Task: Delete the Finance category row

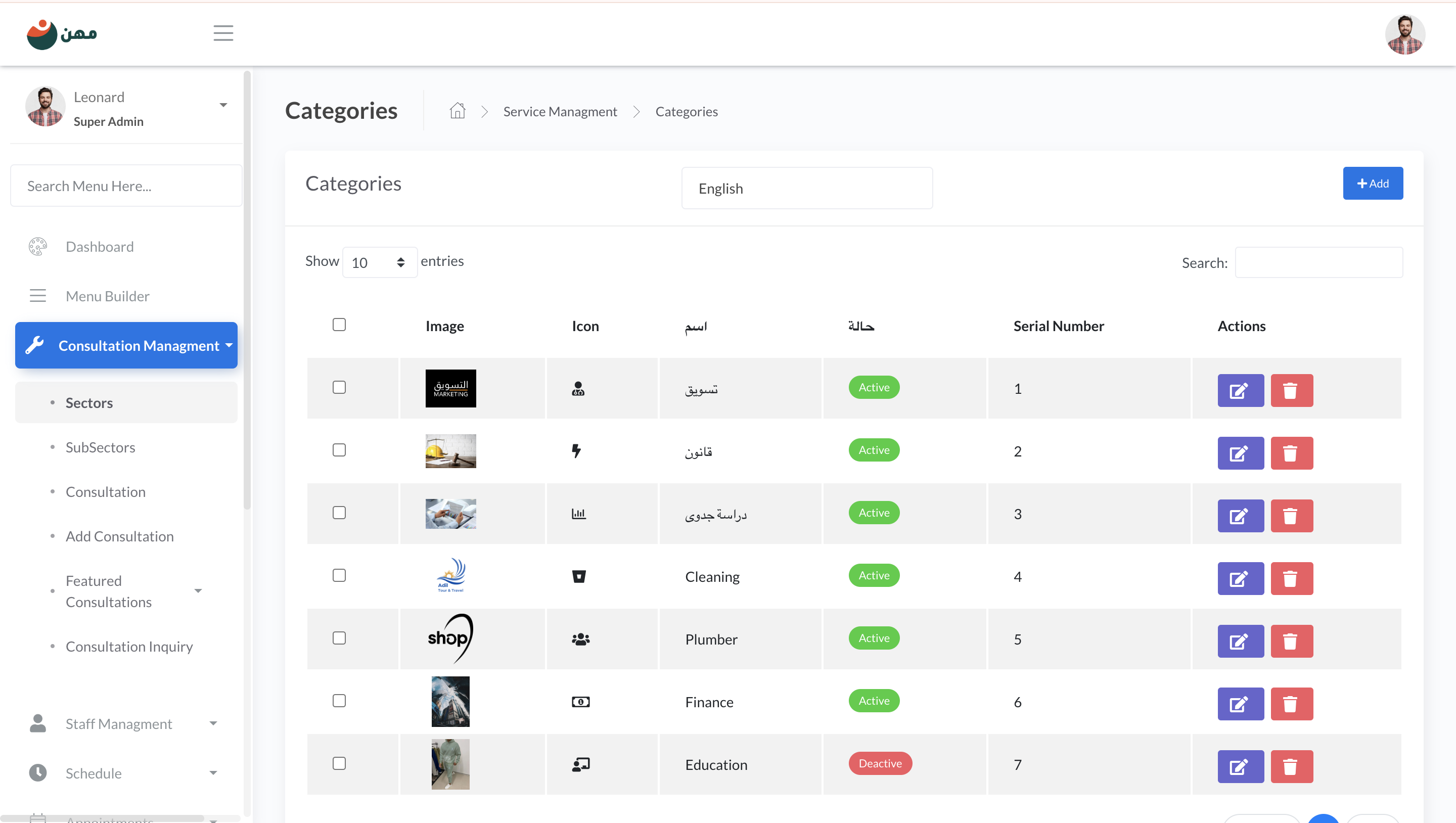Action: (1291, 704)
